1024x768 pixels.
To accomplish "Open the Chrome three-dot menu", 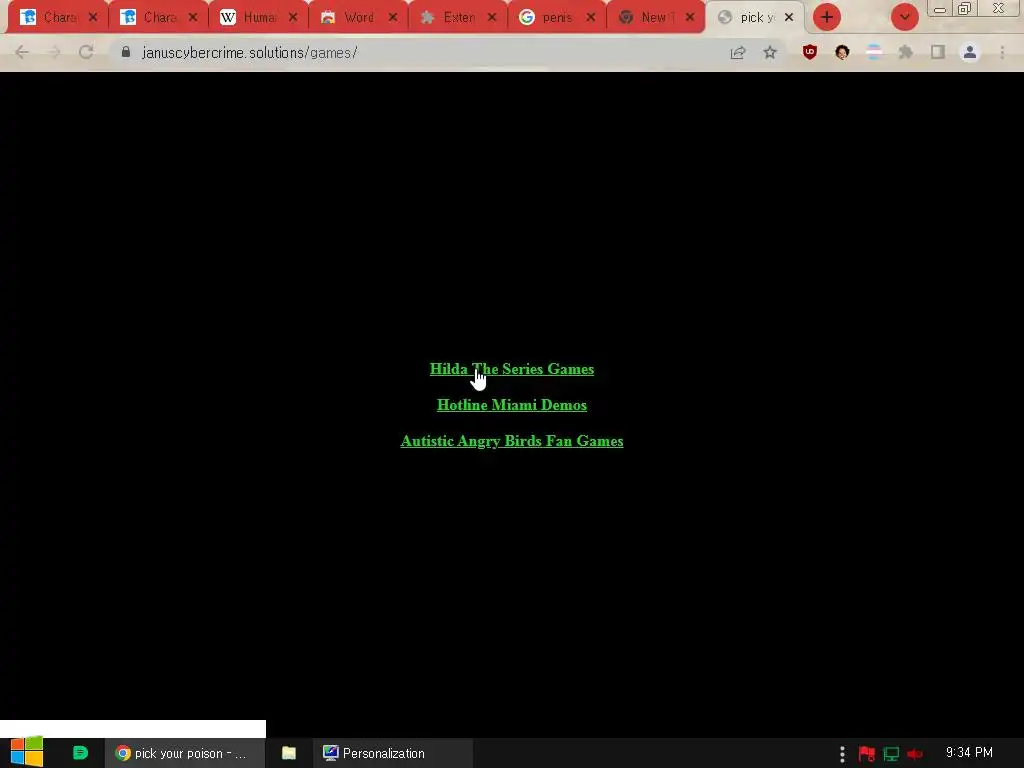I will coord(1002,52).
